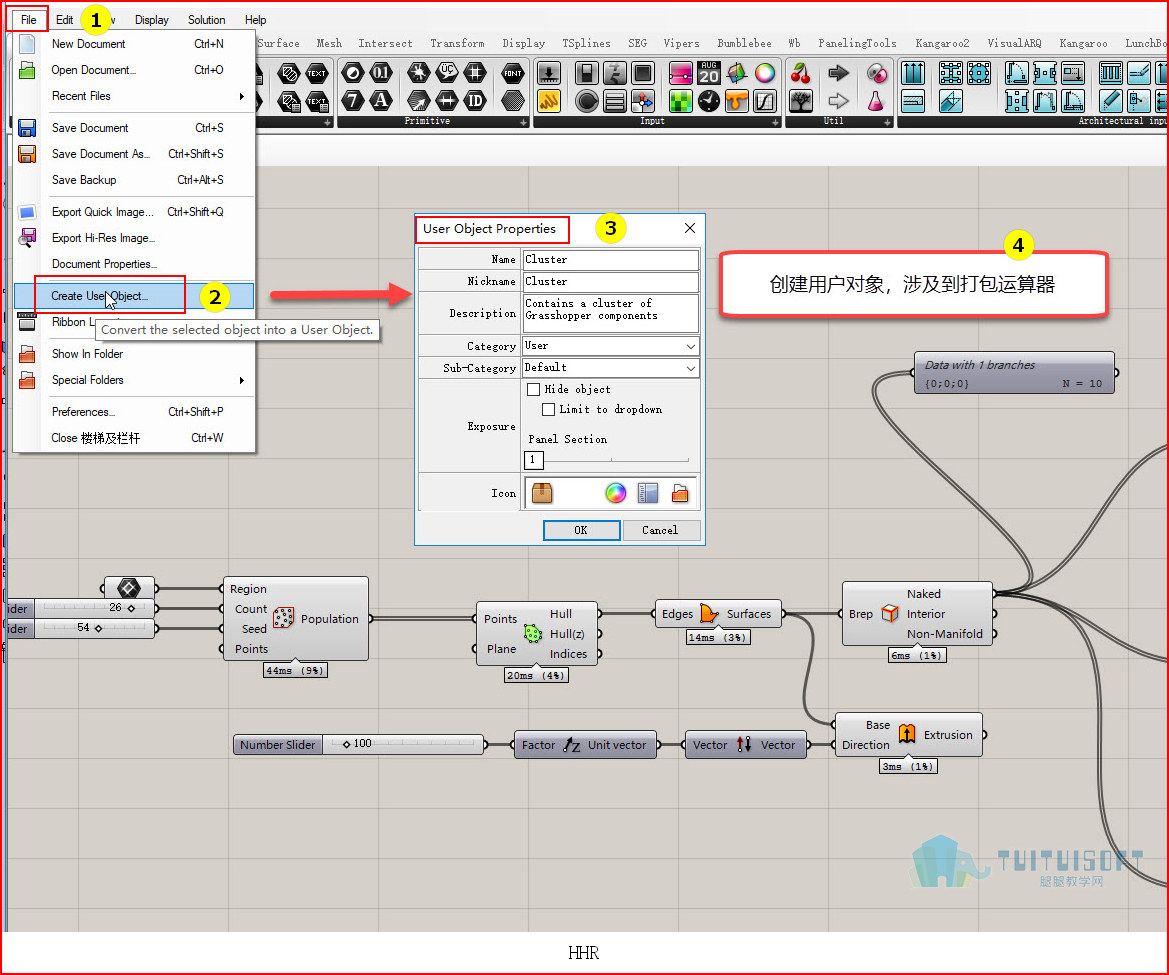Select the Population component on canvas

coord(296,619)
